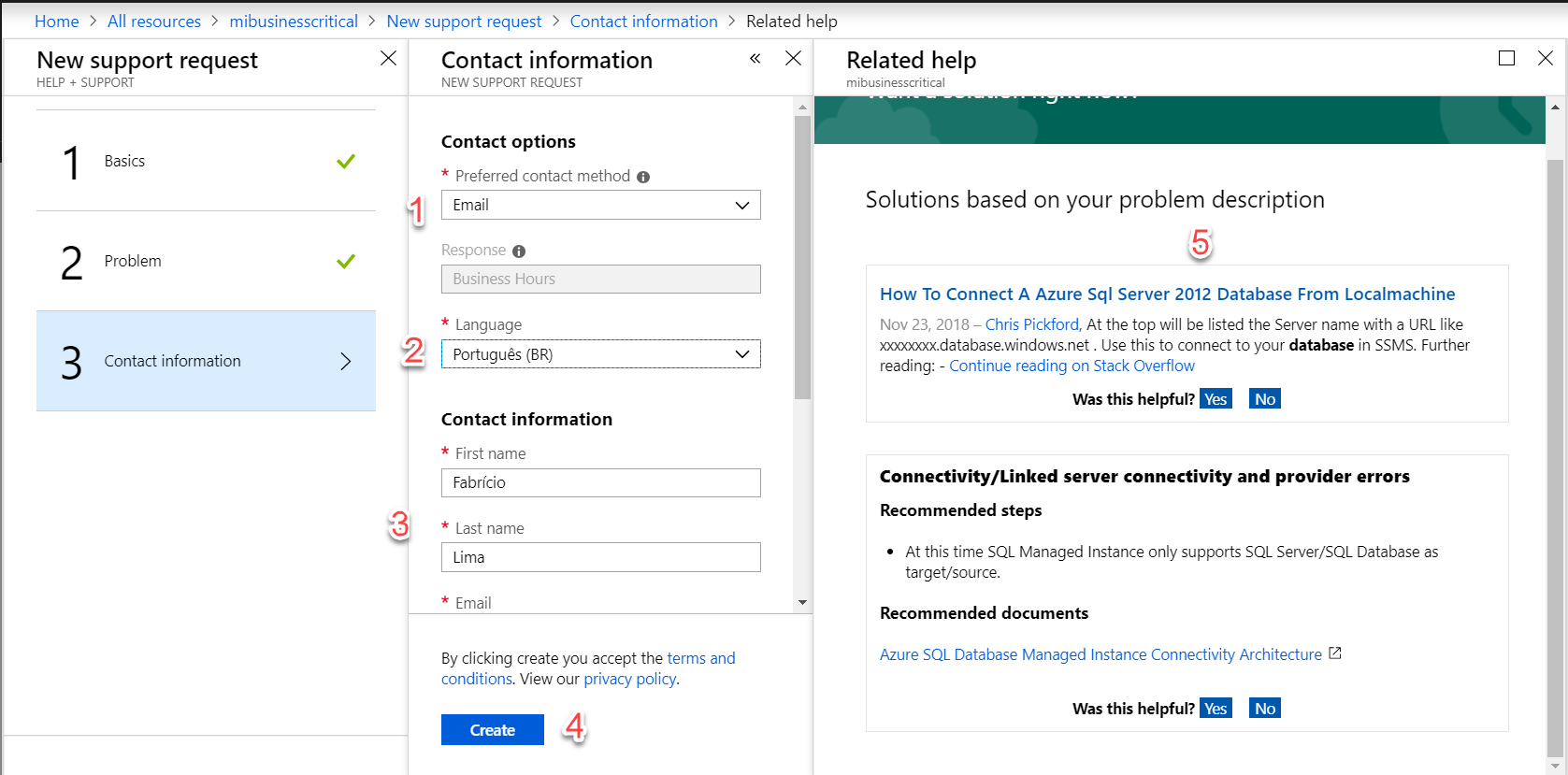
Task: Open All resources breadcrumb
Action: pyautogui.click(x=154, y=21)
